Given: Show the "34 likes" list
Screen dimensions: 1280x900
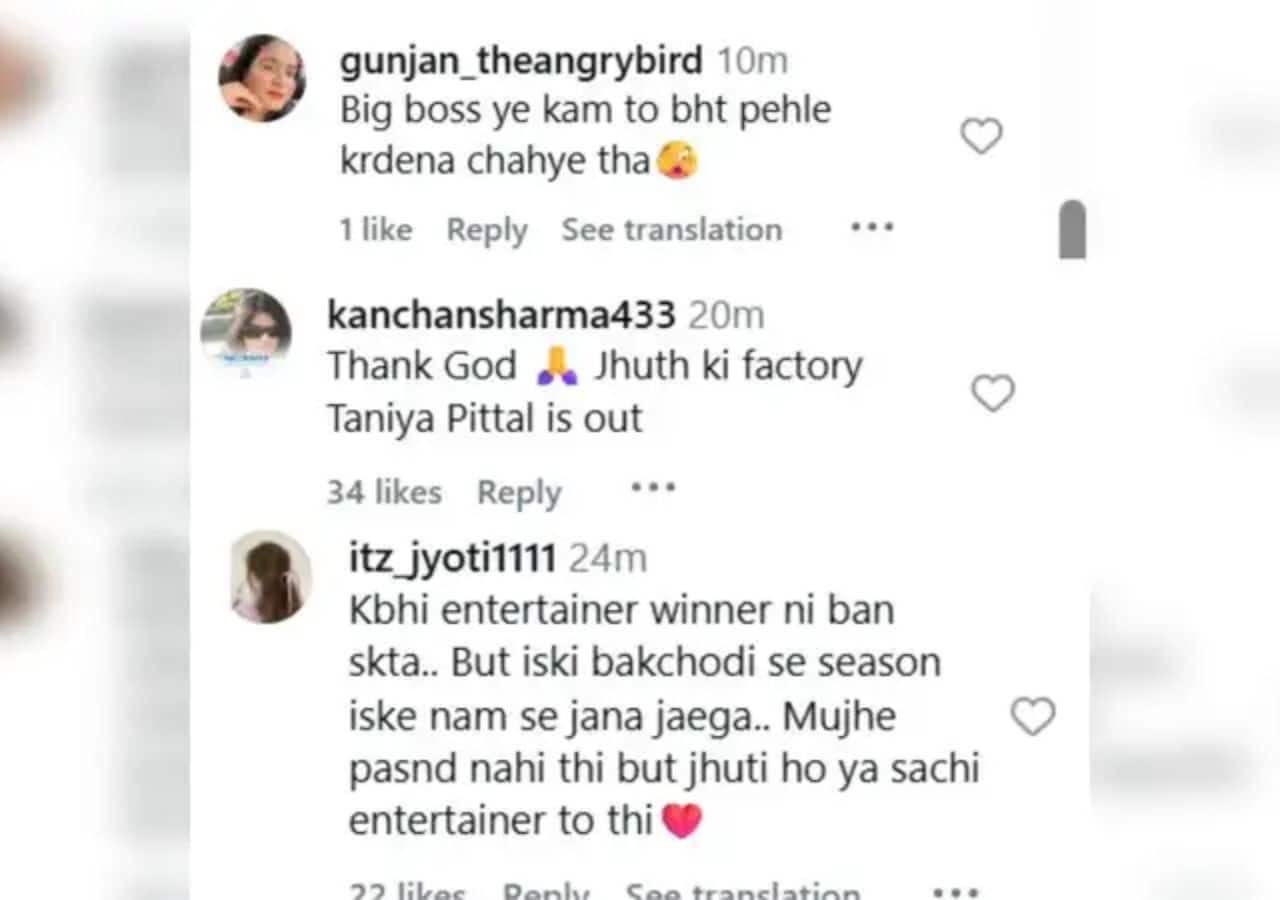Looking at the screenshot, I should pyautogui.click(x=384, y=492).
